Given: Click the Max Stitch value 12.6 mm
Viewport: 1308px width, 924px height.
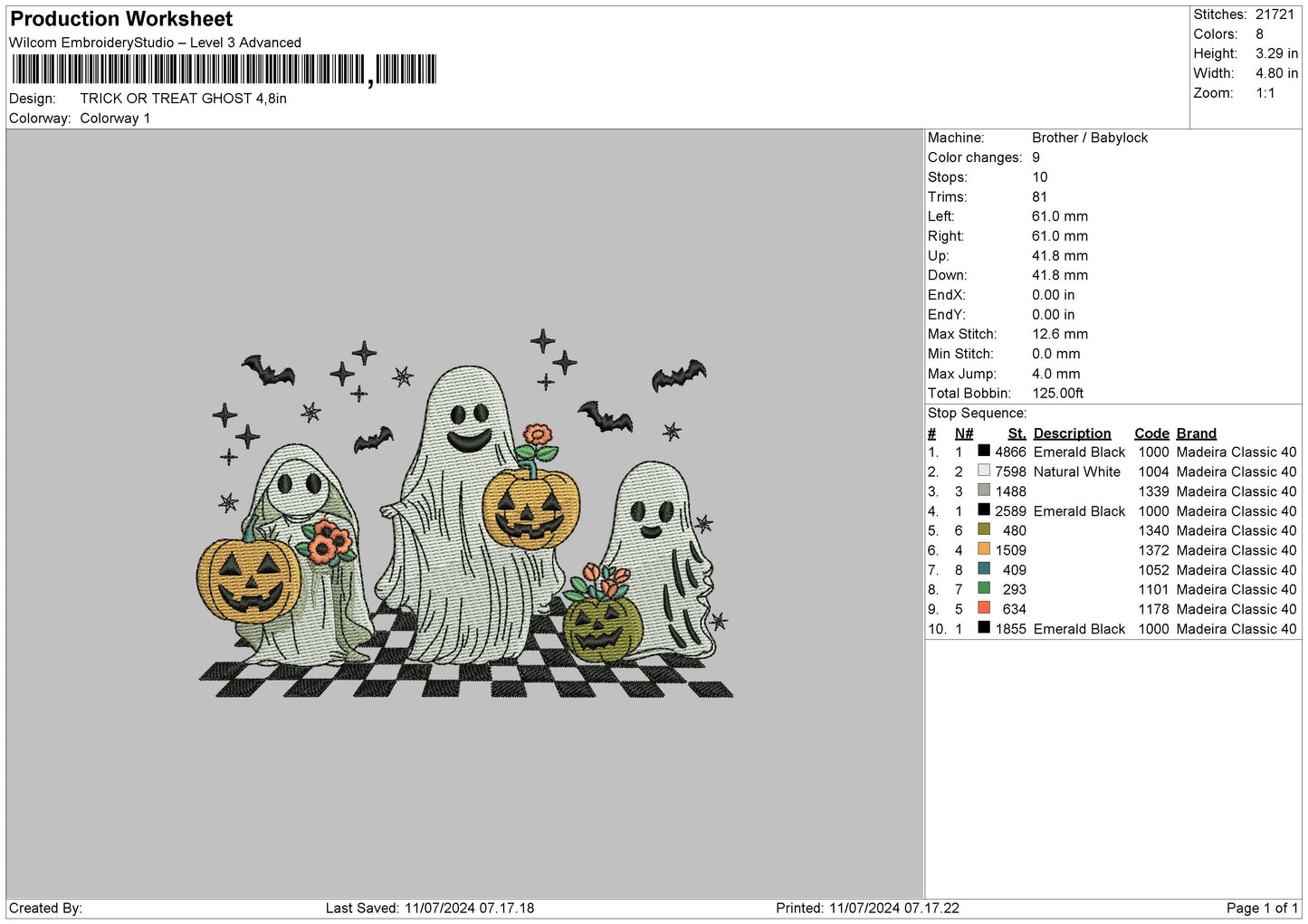Looking at the screenshot, I should point(1060,334).
